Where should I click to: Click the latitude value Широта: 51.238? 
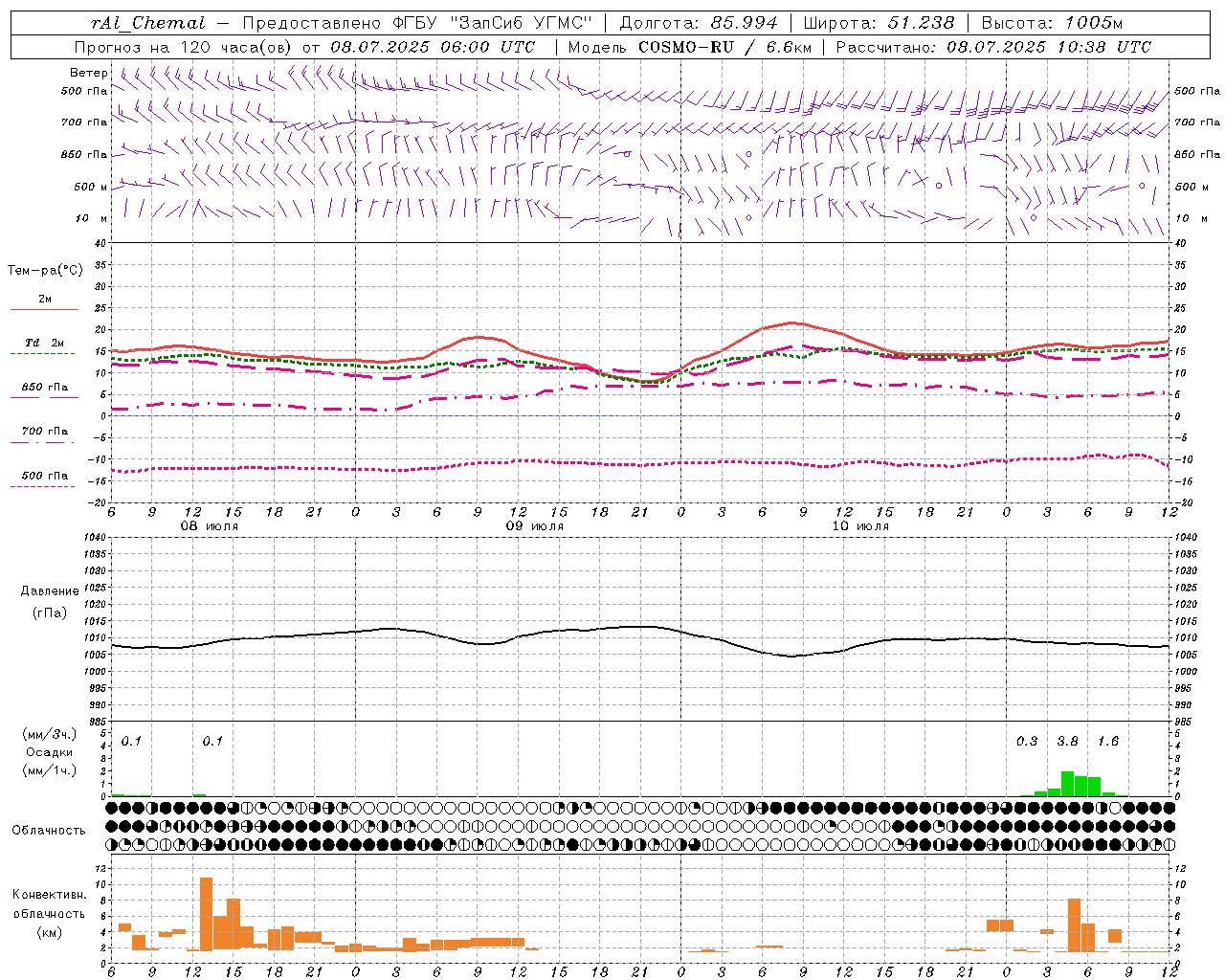pyautogui.click(x=879, y=23)
